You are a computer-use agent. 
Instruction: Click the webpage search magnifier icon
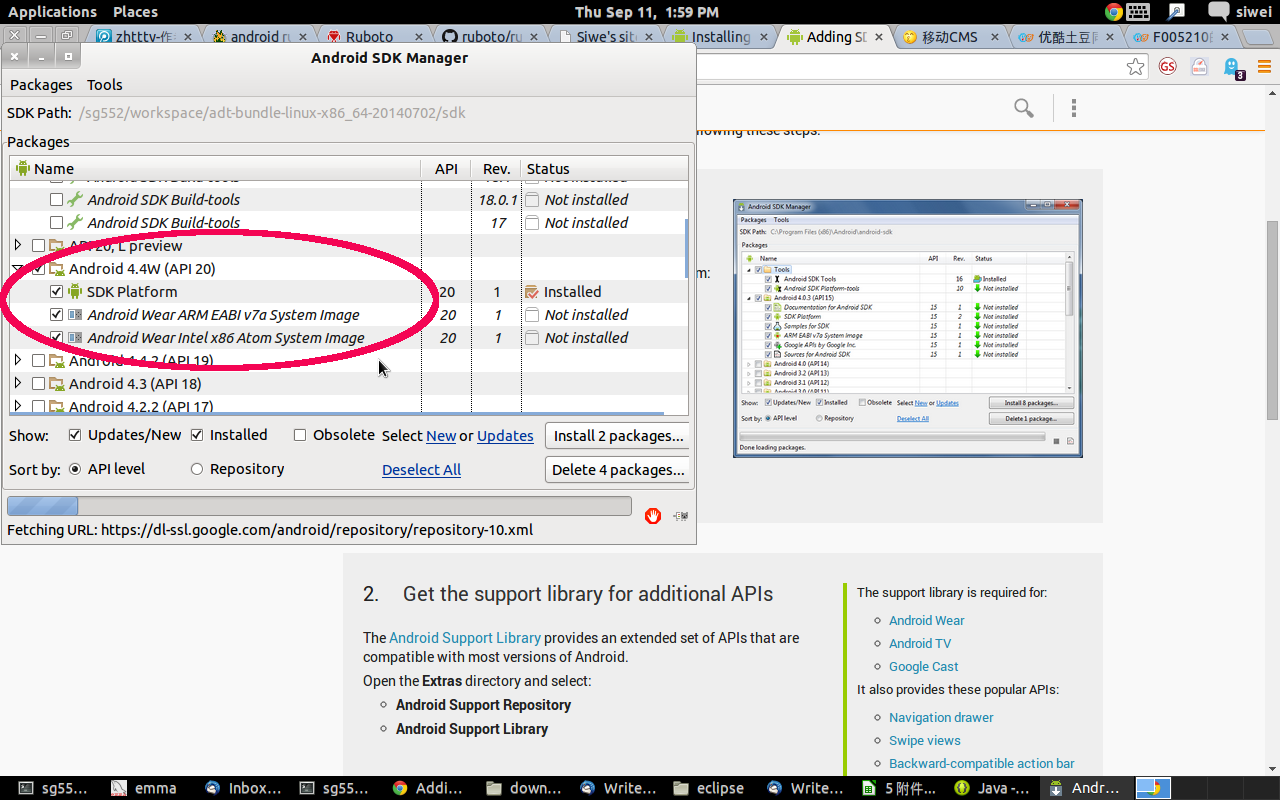(1024, 108)
